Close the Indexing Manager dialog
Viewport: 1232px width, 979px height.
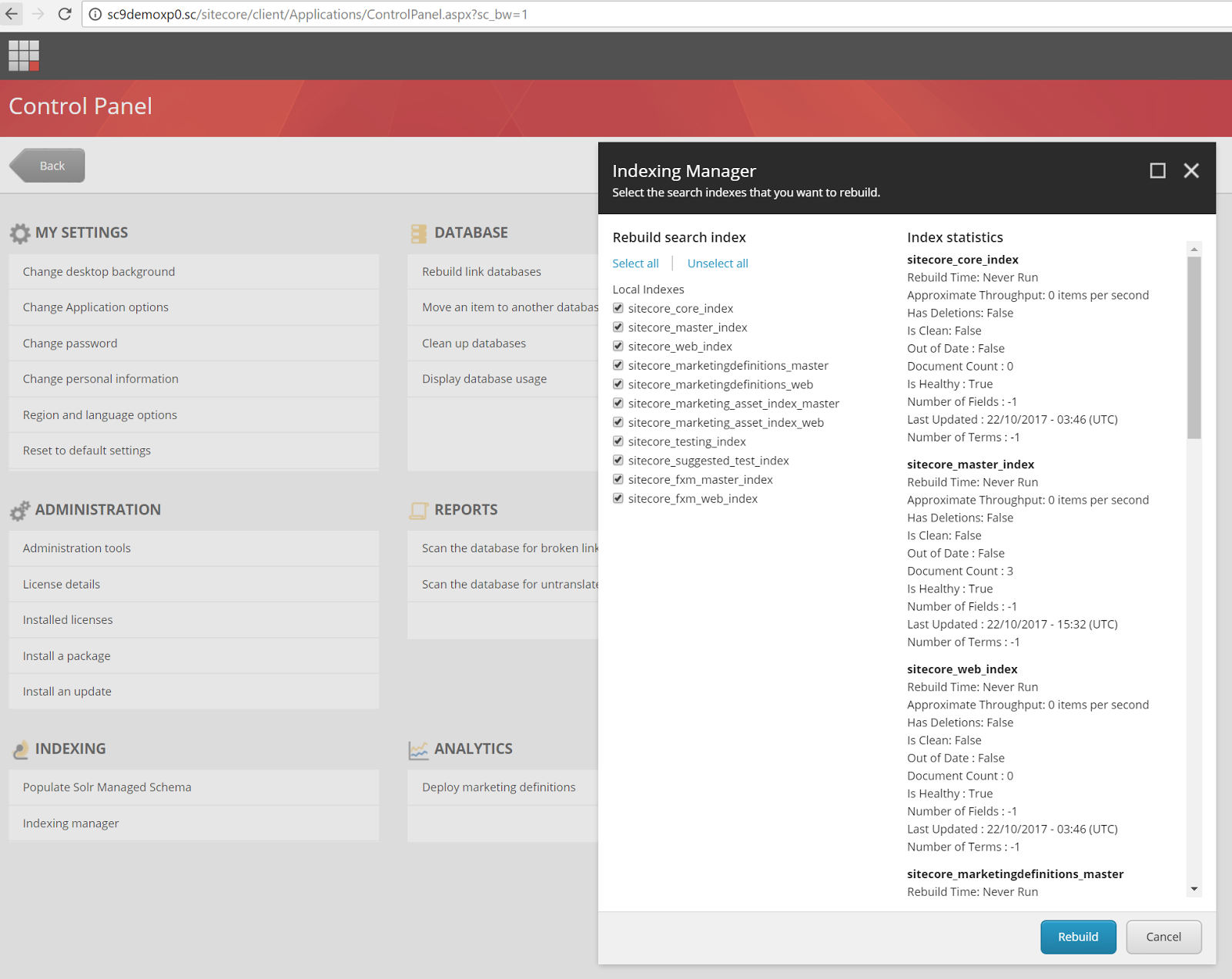click(1191, 170)
